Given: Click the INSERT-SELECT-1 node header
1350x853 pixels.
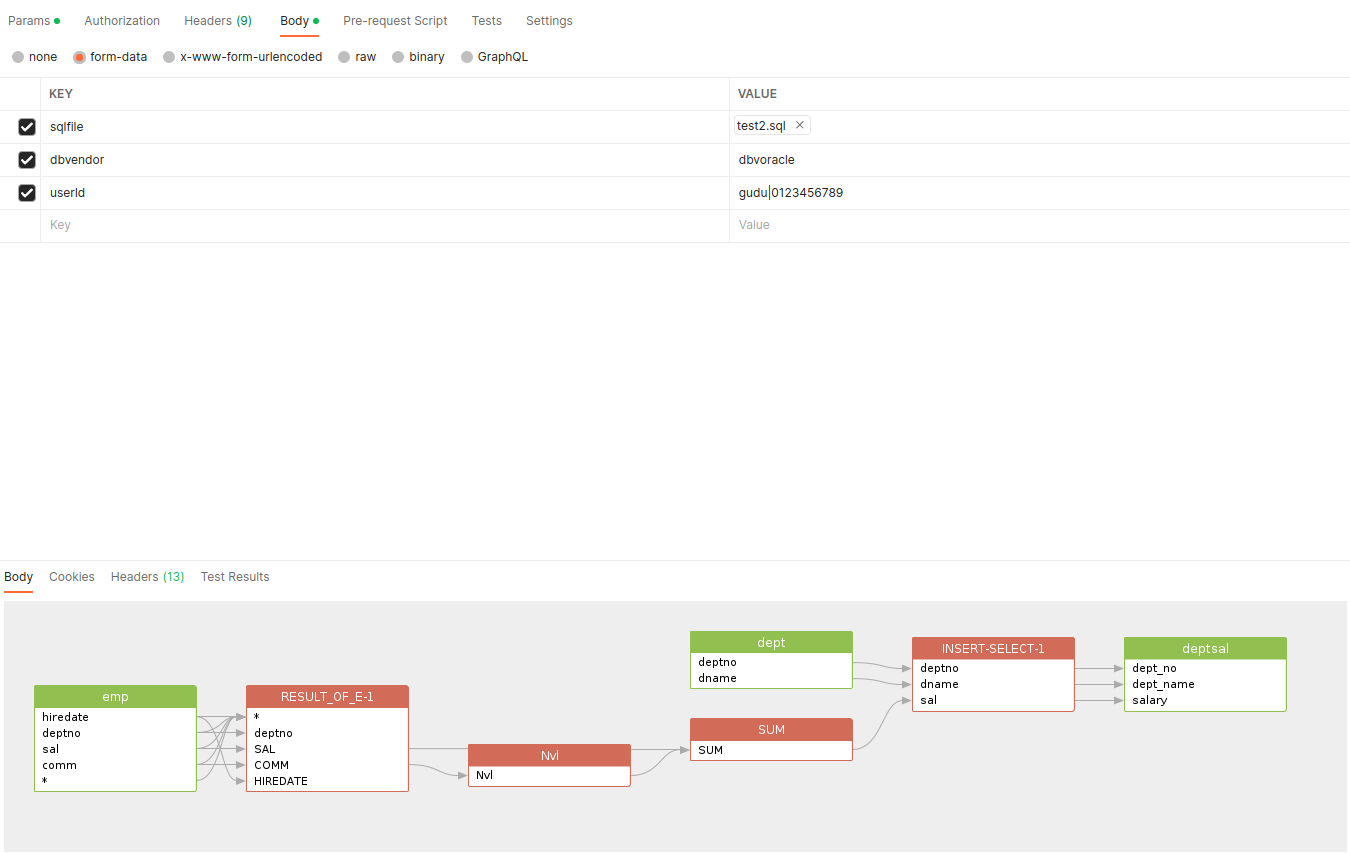Looking at the screenshot, I should [992, 648].
